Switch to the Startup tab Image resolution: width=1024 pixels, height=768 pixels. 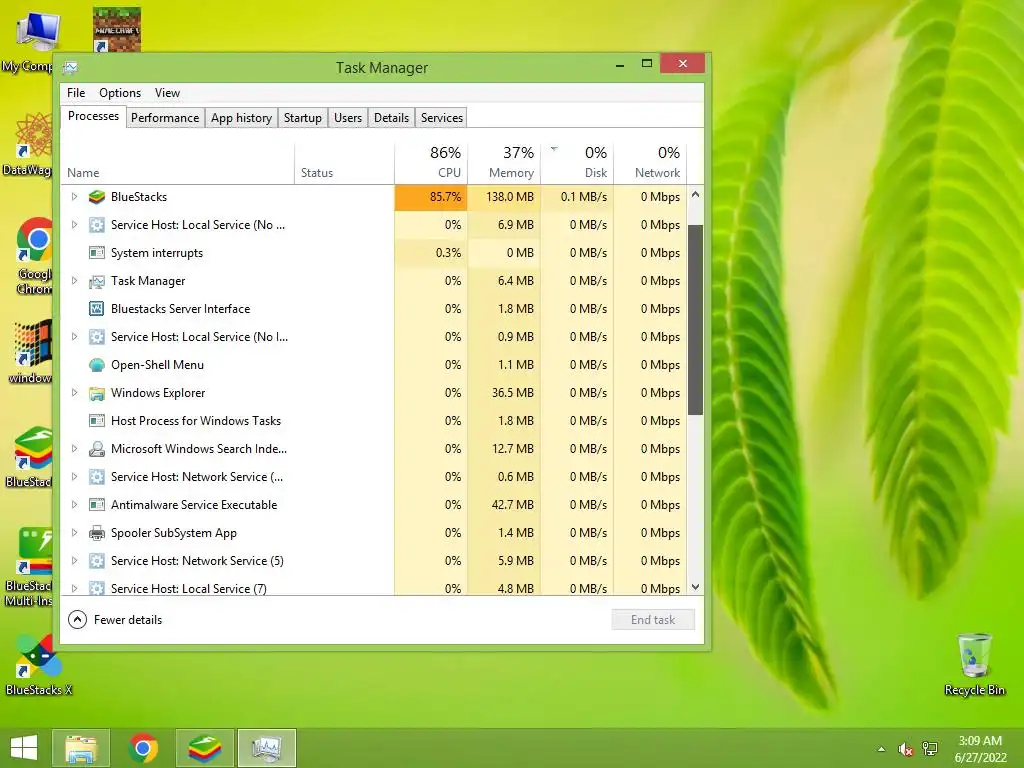(302, 118)
